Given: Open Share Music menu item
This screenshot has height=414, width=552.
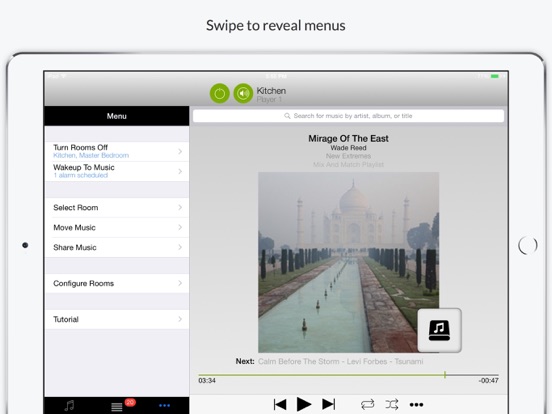Looking at the screenshot, I should (x=117, y=247).
